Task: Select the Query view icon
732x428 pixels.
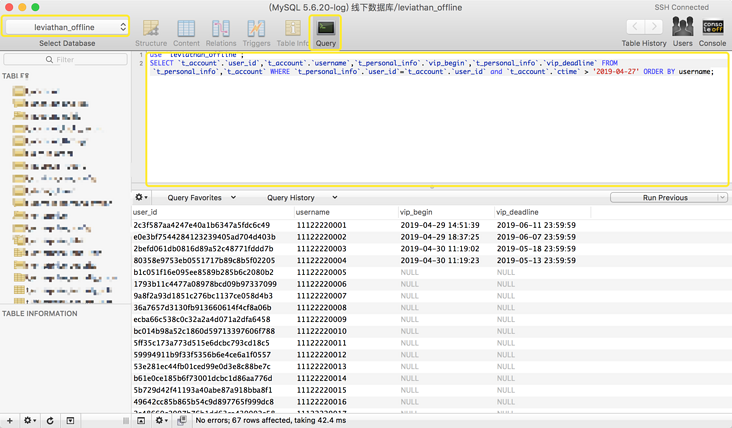Action: (326, 32)
